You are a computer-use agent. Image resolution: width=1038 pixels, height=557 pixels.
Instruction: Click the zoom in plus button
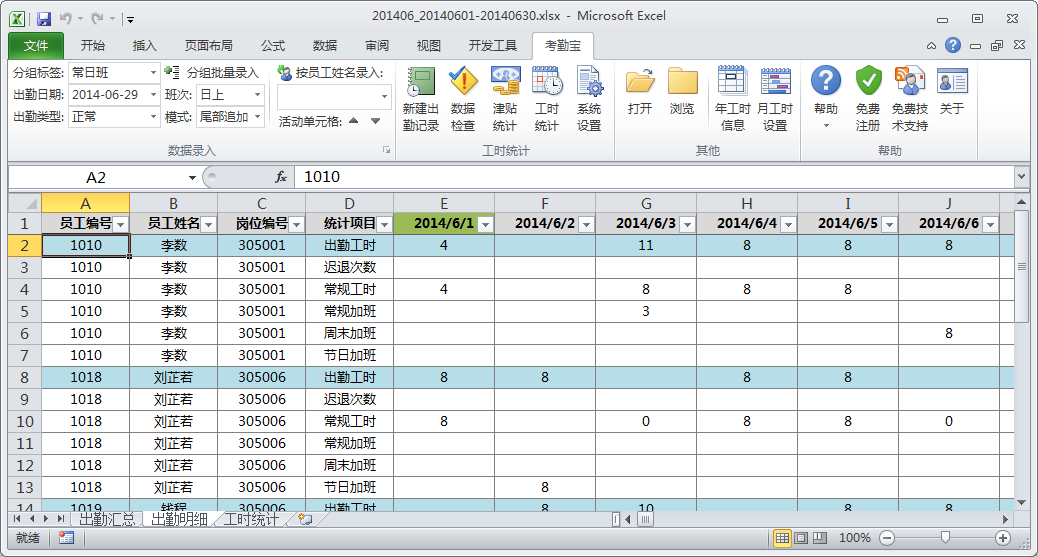tap(1004, 538)
